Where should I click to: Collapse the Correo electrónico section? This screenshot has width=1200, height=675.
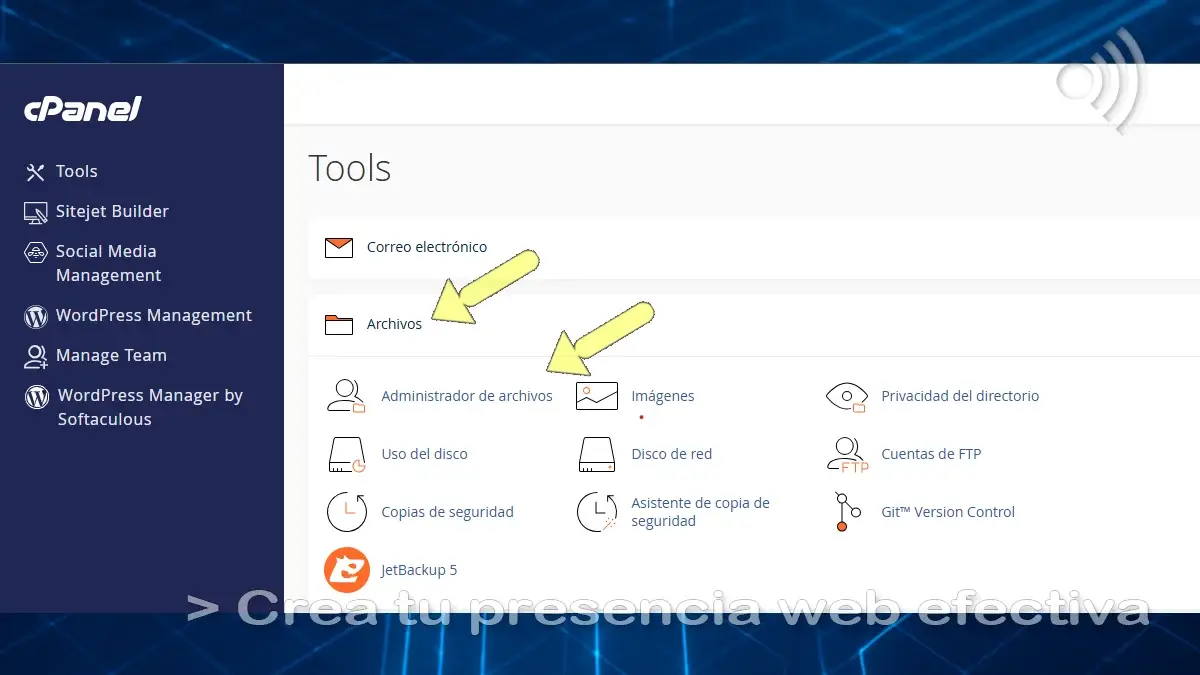click(x=426, y=247)
